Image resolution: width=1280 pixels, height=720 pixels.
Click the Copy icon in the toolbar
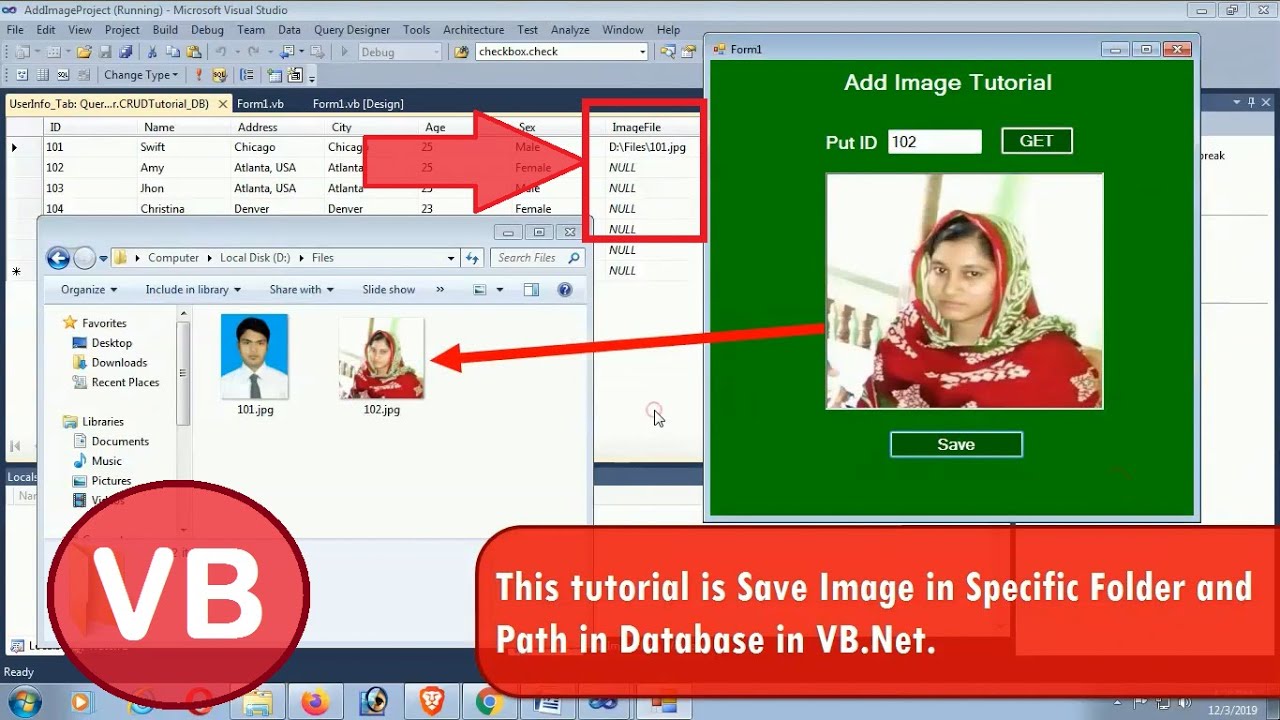[x=172, y=51]
